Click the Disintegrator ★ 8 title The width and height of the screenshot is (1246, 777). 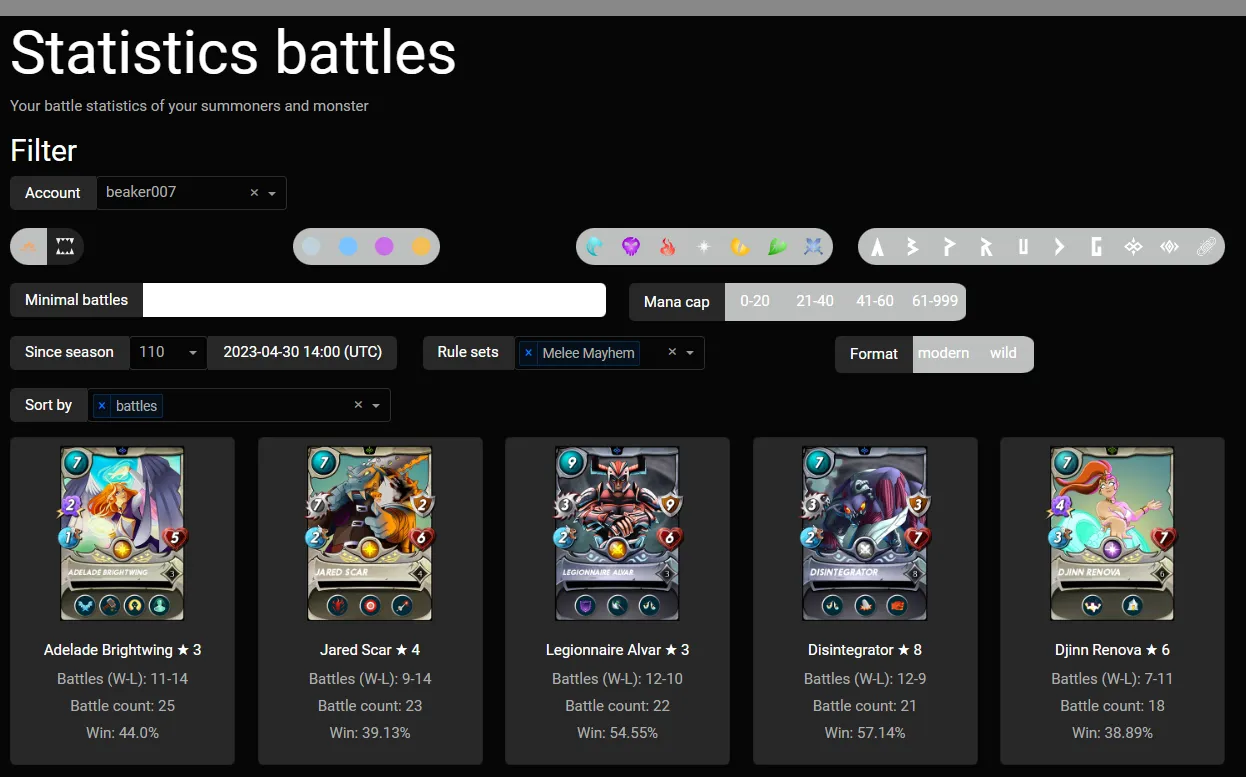[x=865, y=650]
